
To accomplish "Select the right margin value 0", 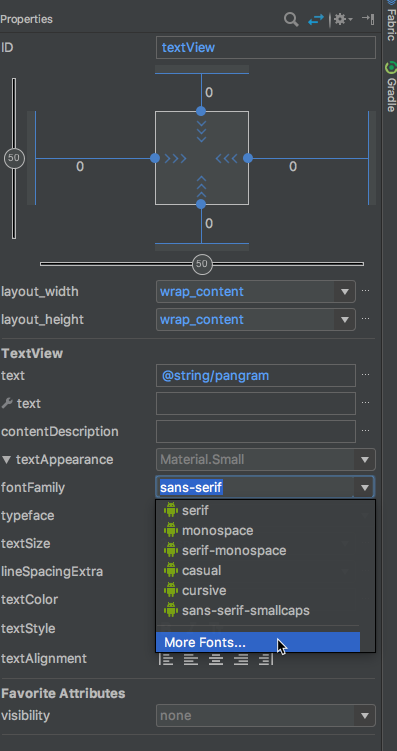I will 293,167.
